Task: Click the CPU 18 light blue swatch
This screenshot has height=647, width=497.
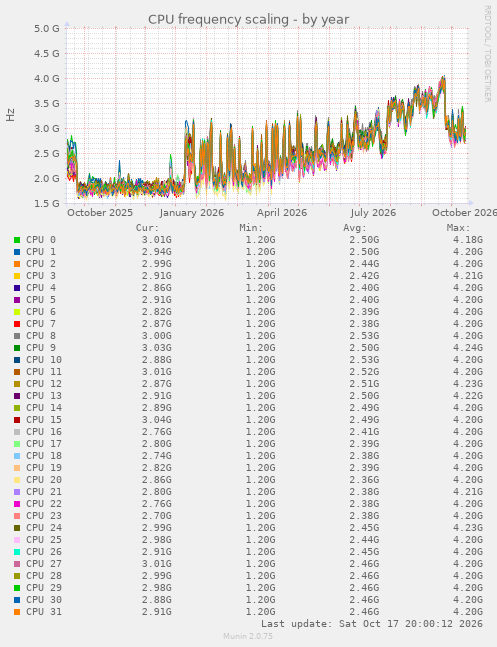Action: click(17, 456)
